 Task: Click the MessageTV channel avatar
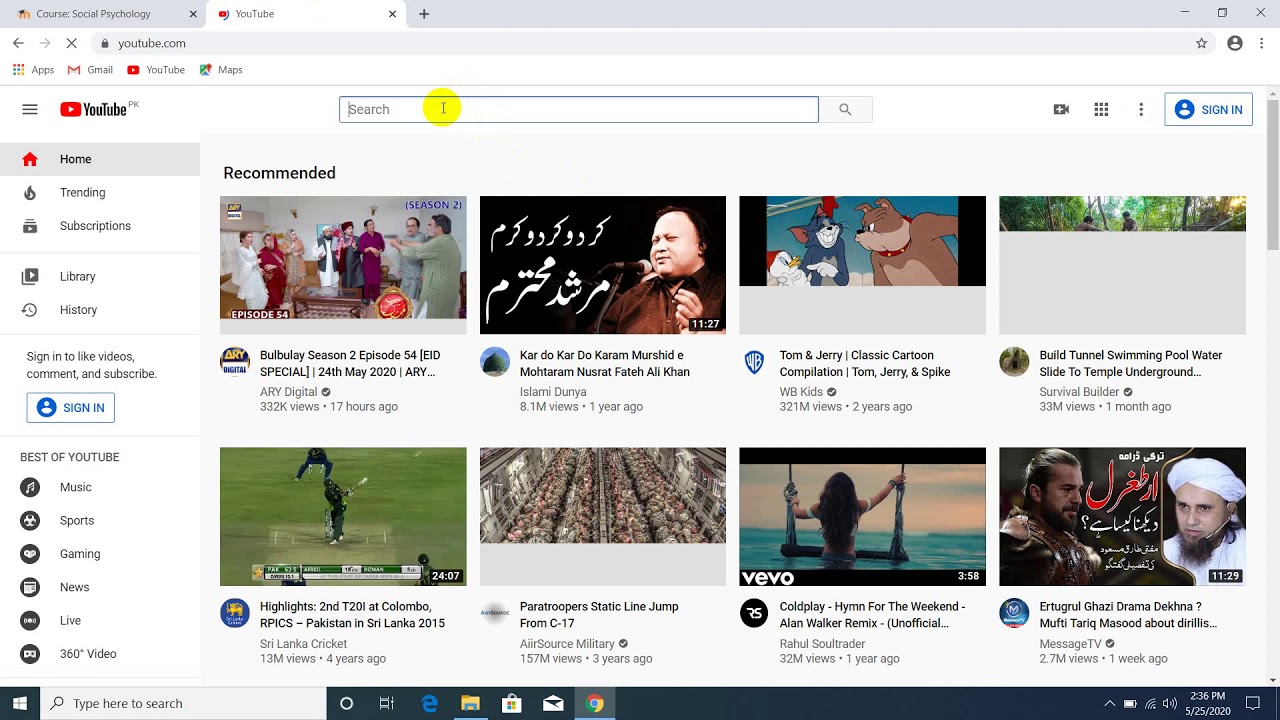[1014, 613]
